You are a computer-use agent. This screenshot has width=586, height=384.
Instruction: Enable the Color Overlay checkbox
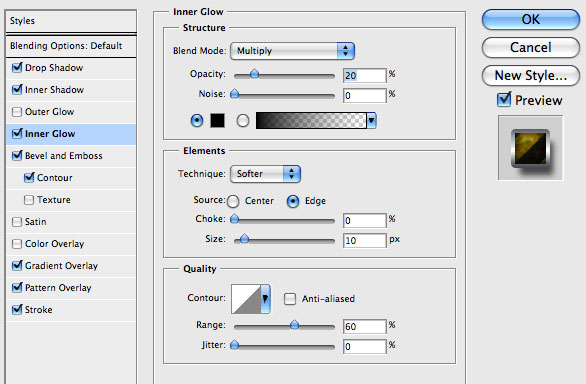(17, 244)
